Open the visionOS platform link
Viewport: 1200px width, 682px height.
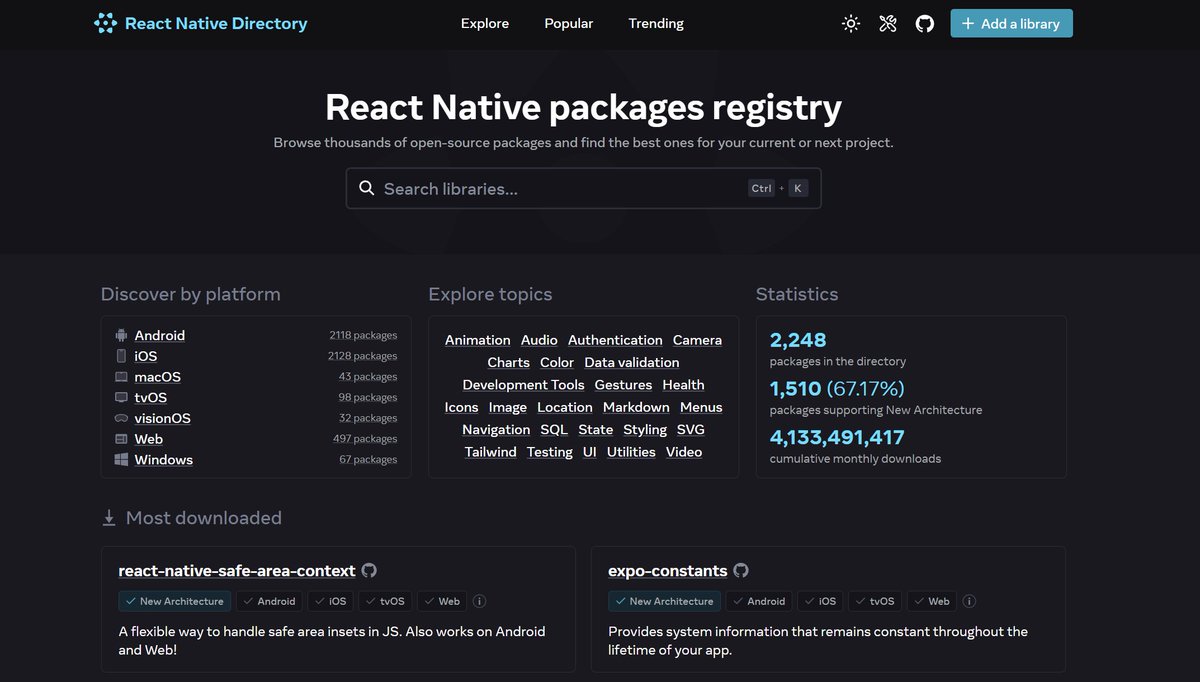click(x=163, y=419)
